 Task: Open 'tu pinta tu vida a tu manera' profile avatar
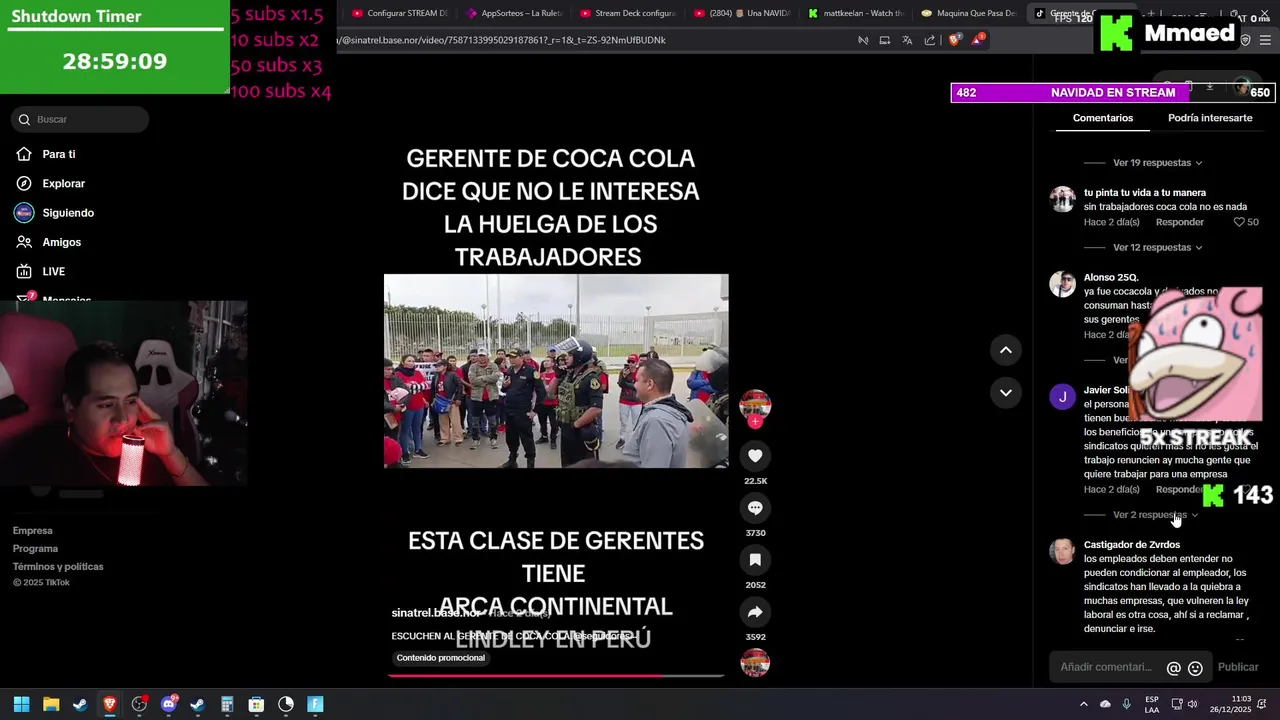click(1062, 198)
